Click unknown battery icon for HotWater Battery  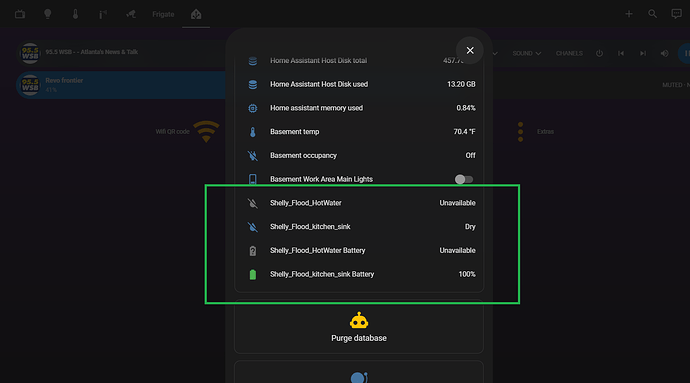coord(253,250)
